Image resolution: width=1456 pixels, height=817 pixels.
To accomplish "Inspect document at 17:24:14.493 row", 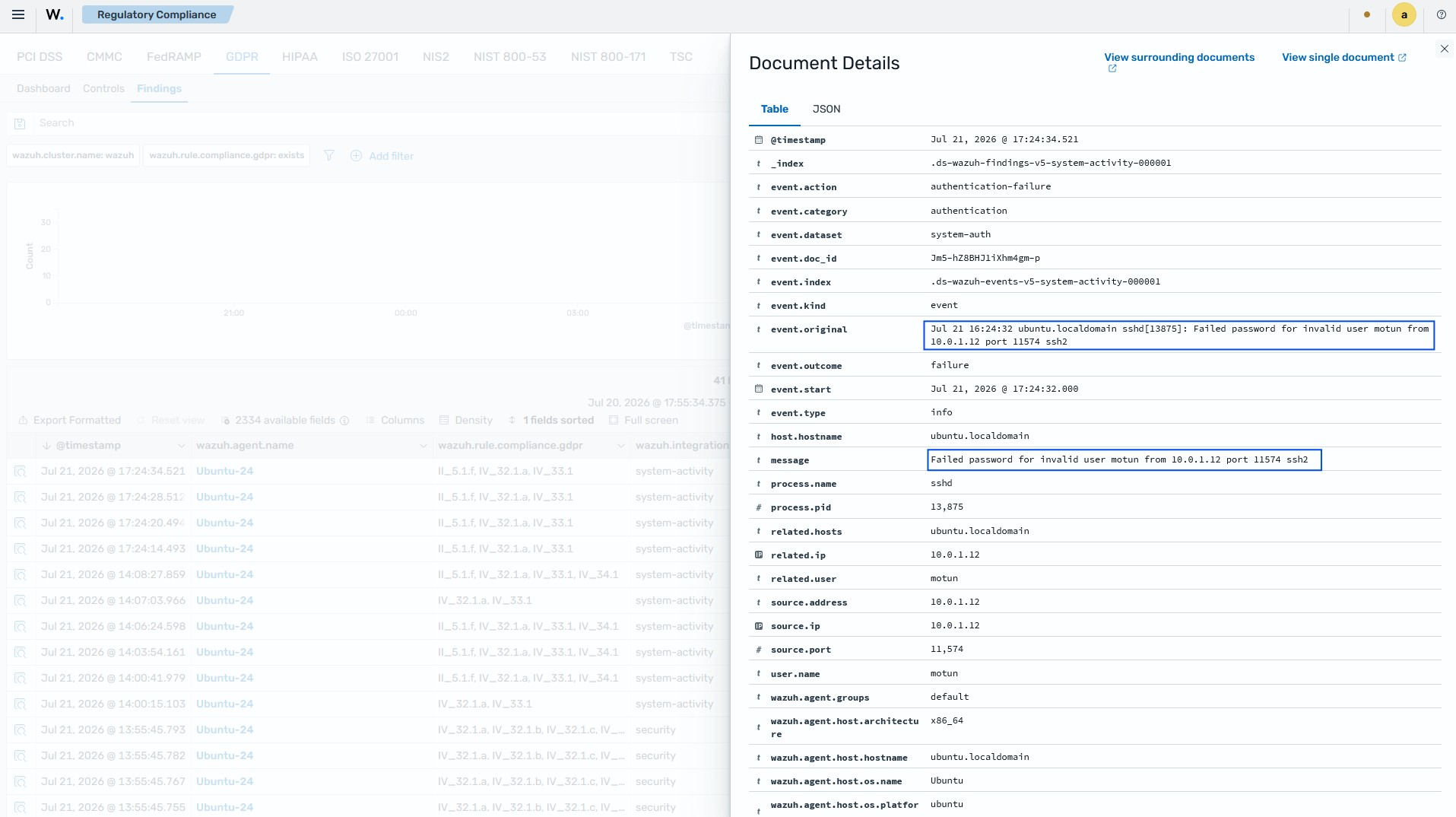I will tap(21, 549).
